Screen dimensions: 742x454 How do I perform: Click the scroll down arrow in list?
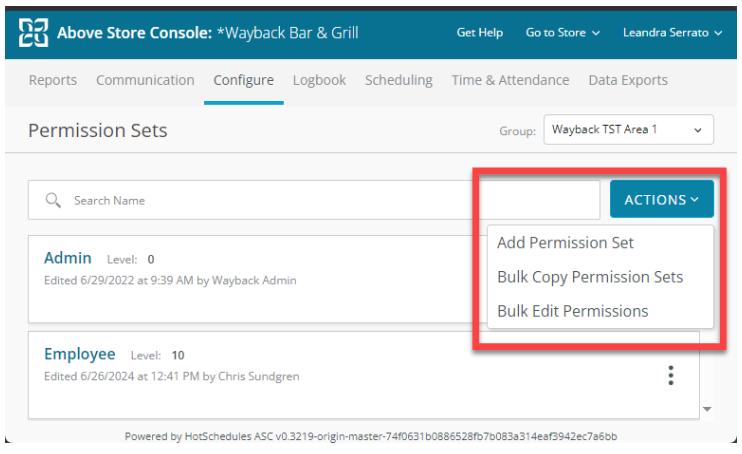[707, 409]
